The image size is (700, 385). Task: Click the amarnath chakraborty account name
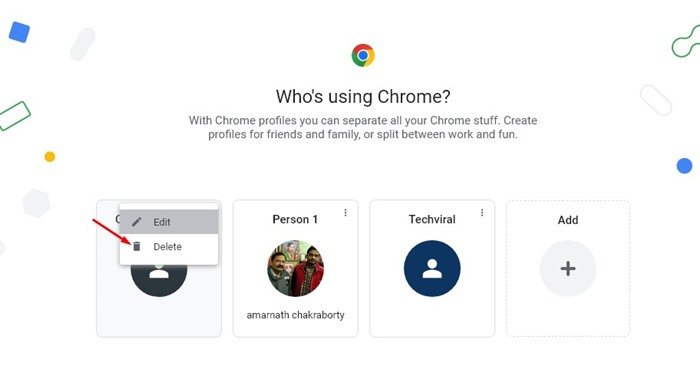(x=296, y=315)
